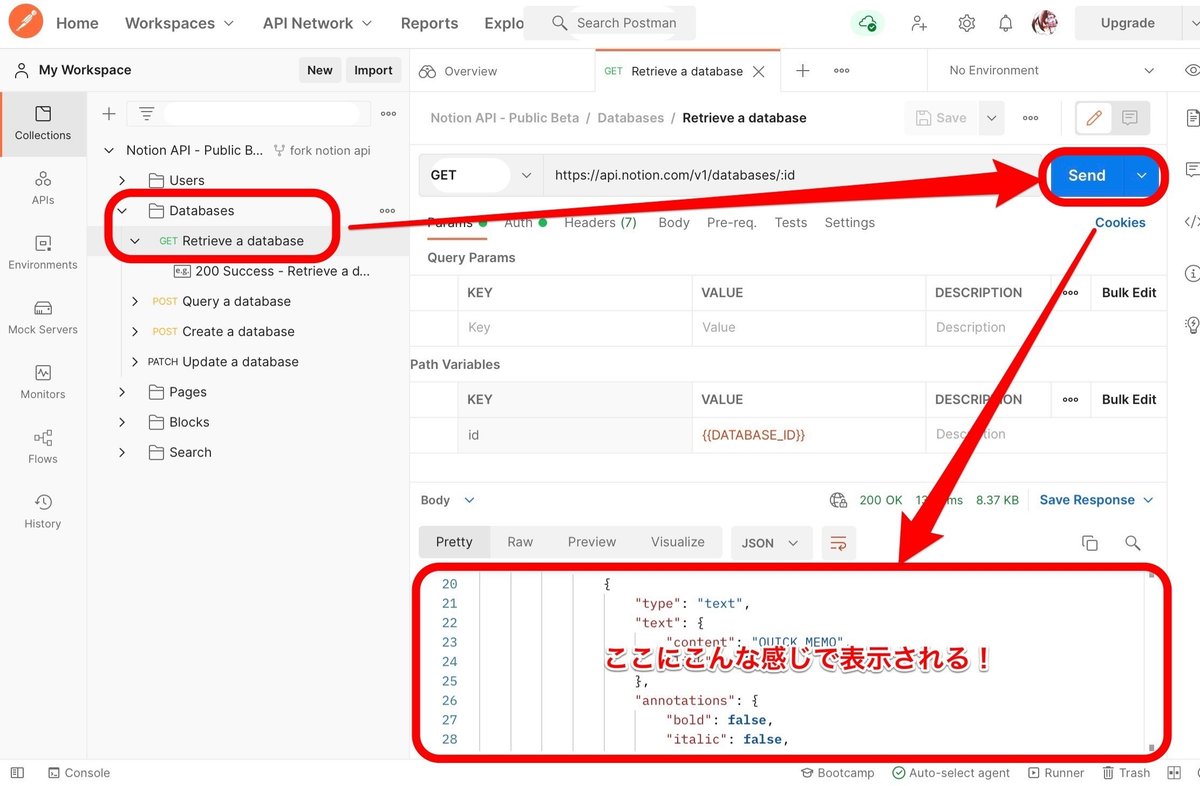Screen dimensions: 1200x786
Task: Expand the Search folder
Action: [x=122, y=453]
